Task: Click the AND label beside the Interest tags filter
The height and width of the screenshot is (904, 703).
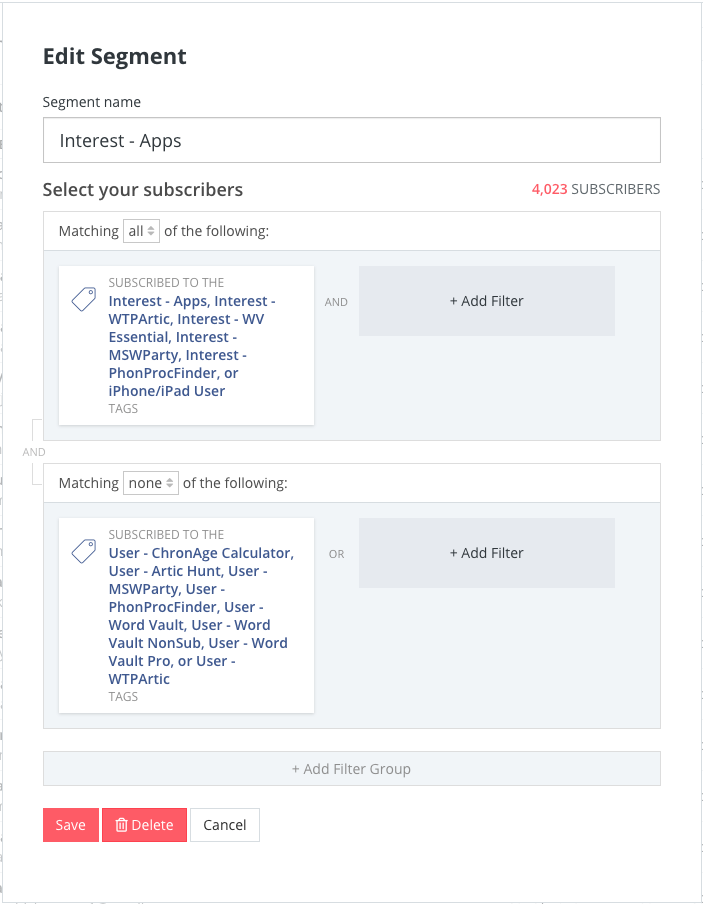Action: click(336, 302)
